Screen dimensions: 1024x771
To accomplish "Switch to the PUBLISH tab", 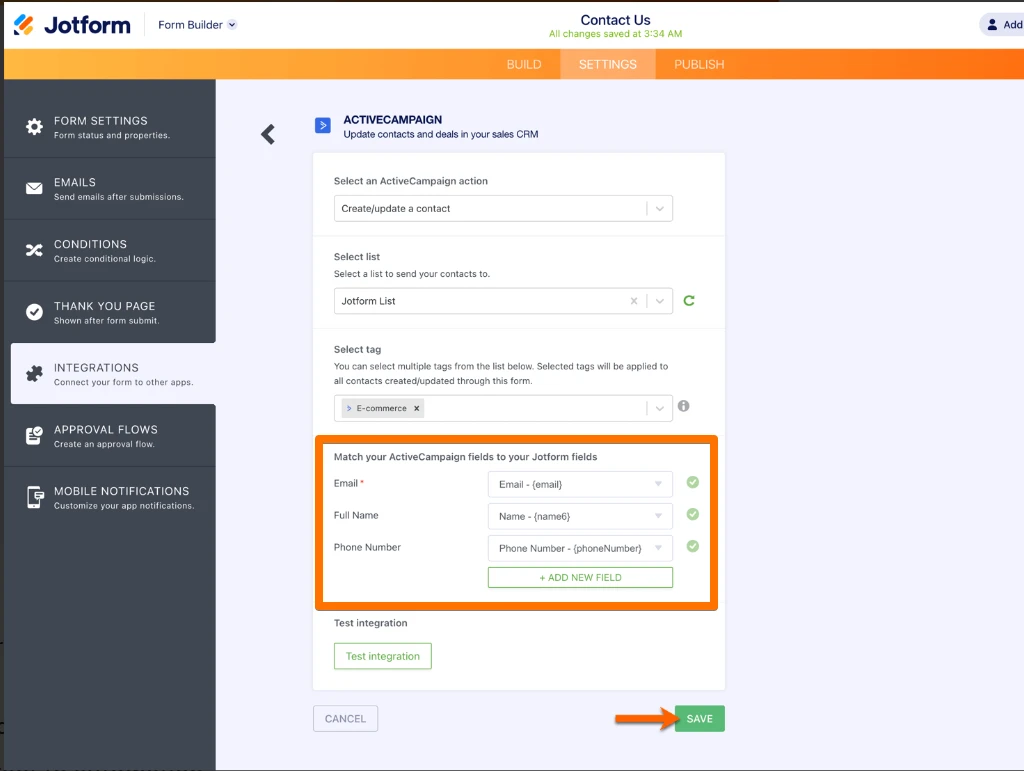I will (x=698, y=63).
